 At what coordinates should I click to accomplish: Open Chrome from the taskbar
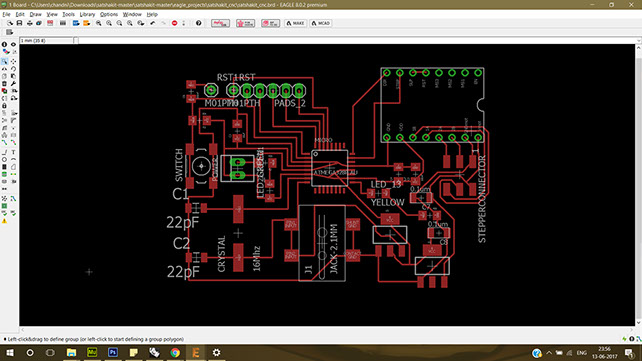point(175,352)
